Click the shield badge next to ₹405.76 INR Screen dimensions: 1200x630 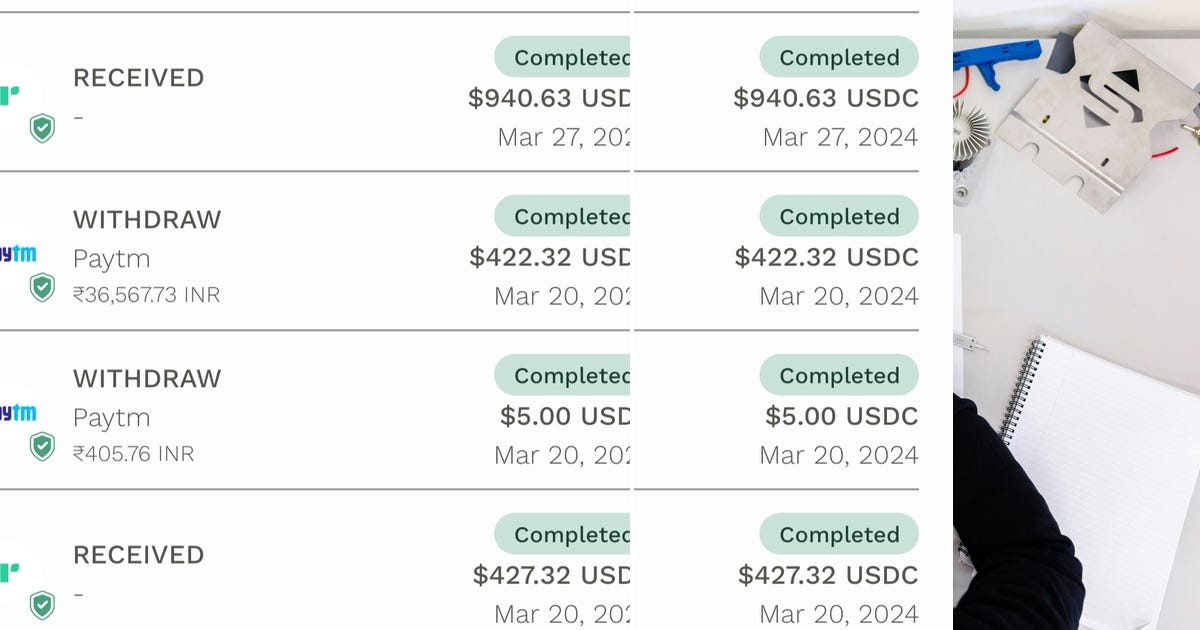pyautogui.click(x=42, y=446)
